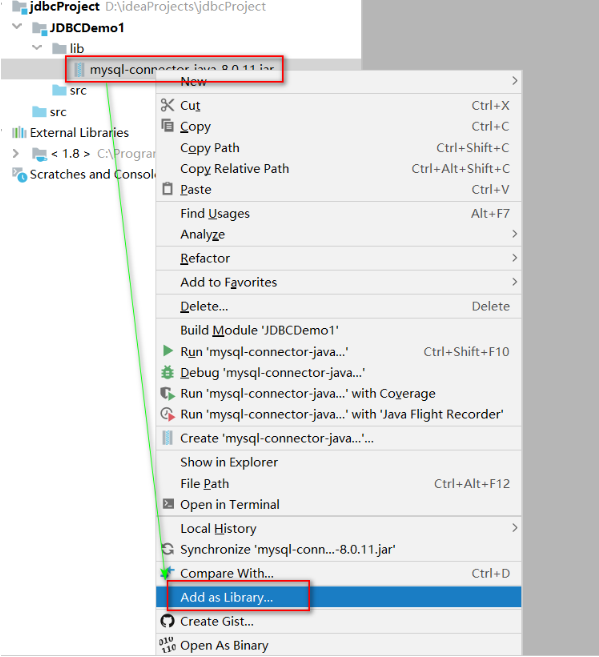The image size is (599, 657).
Task: Click the Run with Coverage shield icon
Action: (x=168, y=393)
